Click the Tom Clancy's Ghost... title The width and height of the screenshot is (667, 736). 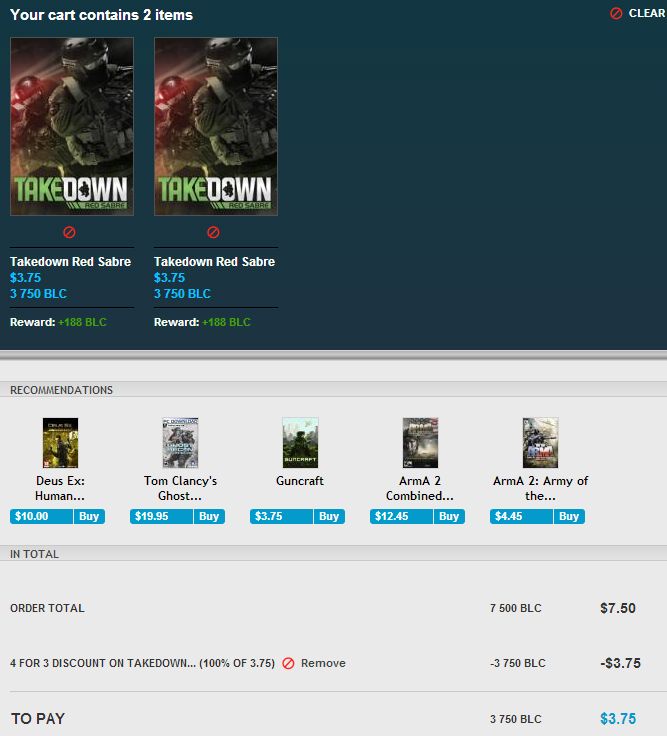point(180,488)
